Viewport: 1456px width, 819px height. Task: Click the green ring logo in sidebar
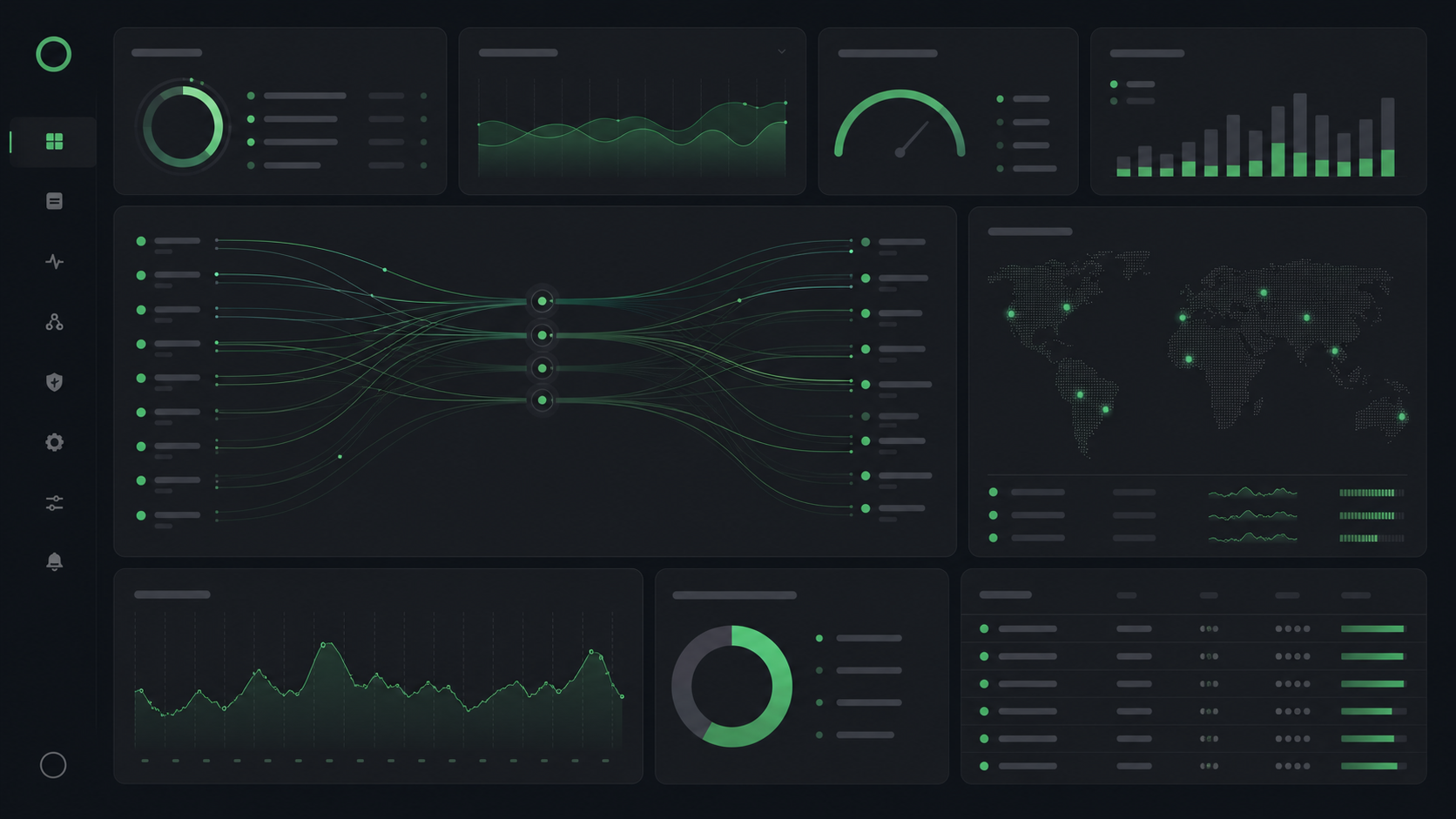(53, 54)
